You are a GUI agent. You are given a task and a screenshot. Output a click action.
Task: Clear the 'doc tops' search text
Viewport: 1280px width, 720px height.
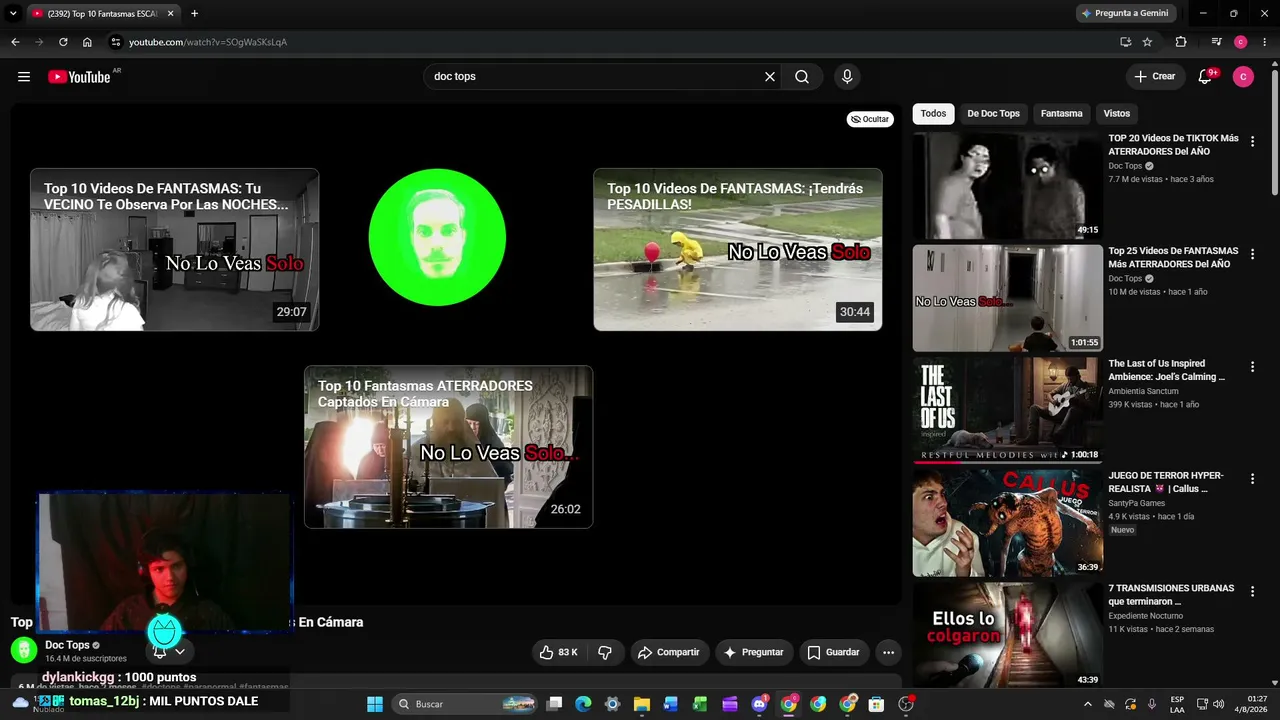click(770, 77)
